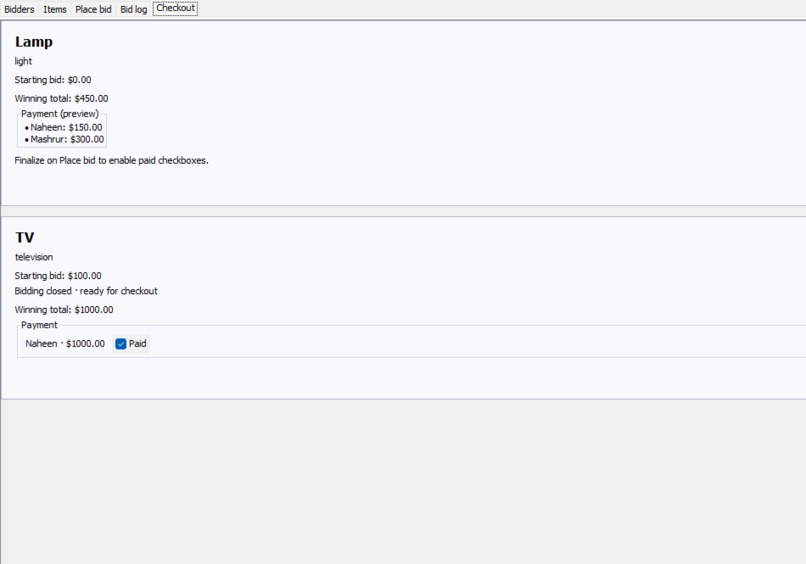Select the Checkout tab
This screenshot has height=564, width=806.
point(175,8)
